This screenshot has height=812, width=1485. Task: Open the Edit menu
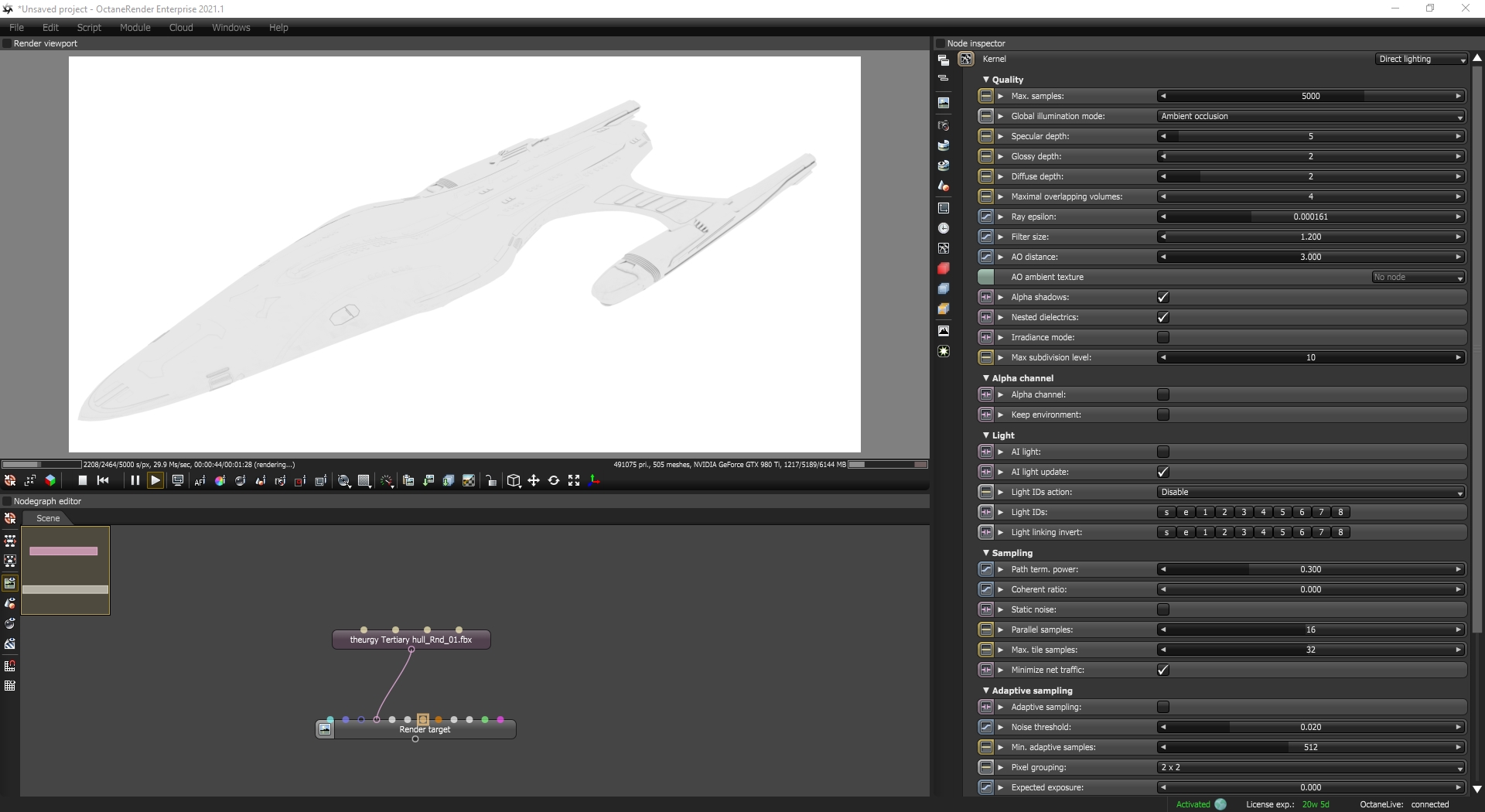pos(50,27)
